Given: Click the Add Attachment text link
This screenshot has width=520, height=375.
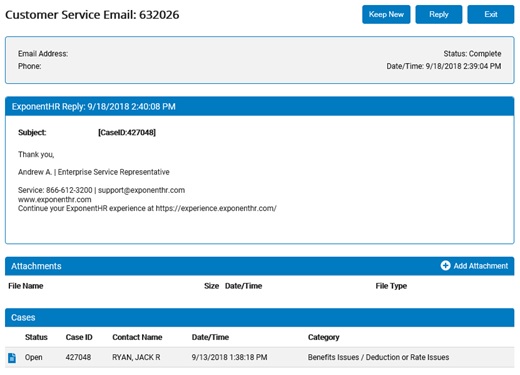Looking at the screenshot, I should coord(481,266).
